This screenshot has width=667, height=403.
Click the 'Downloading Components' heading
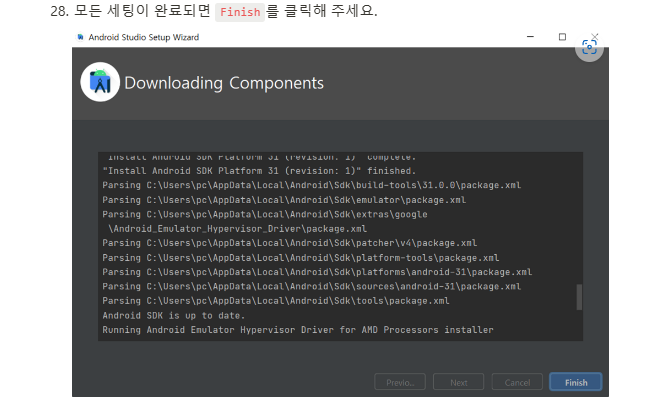pyautogui.click(x=224, y=83)
